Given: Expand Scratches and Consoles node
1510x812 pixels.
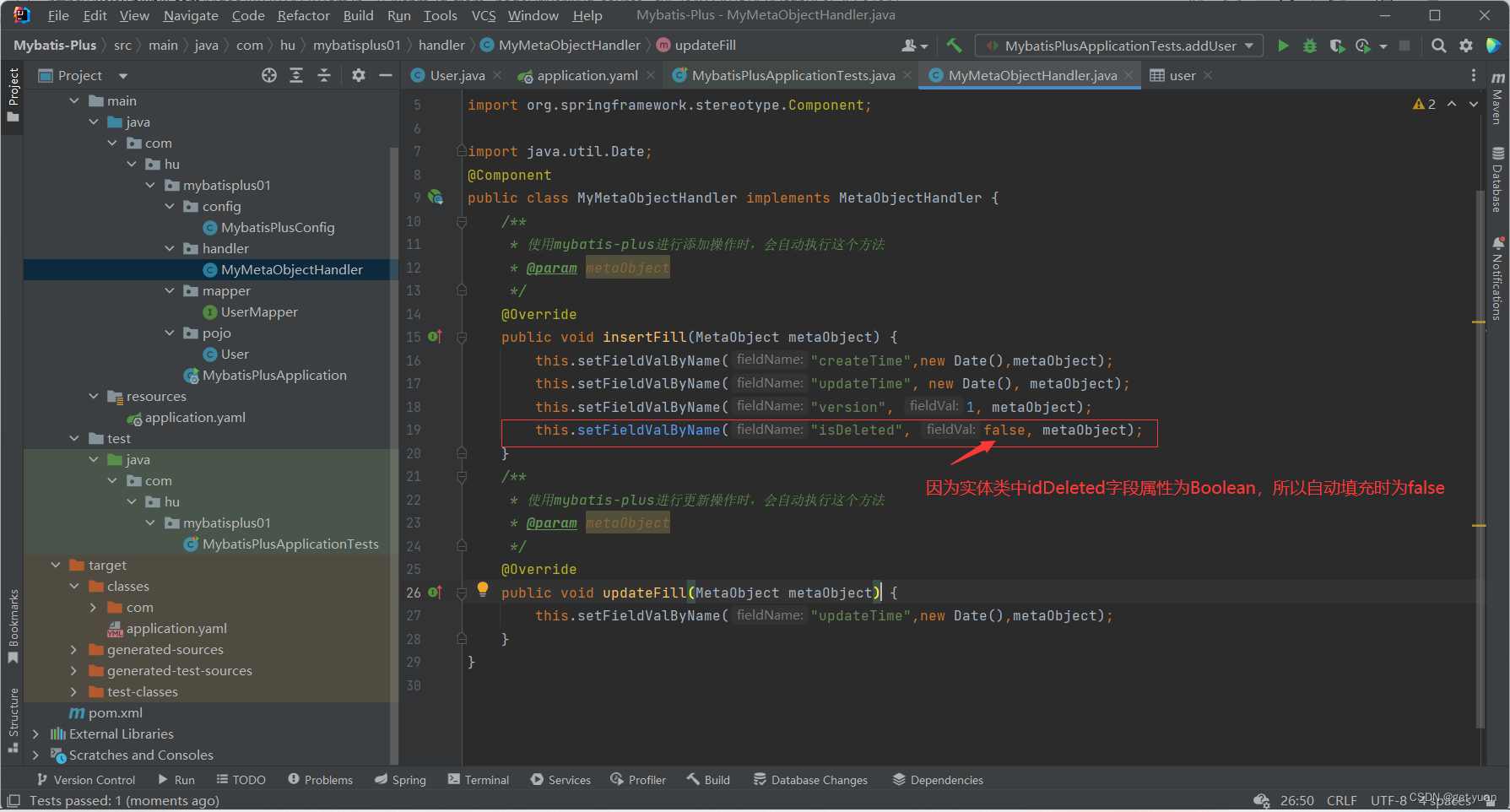Looking at the screenshot, I should point(35,755).
